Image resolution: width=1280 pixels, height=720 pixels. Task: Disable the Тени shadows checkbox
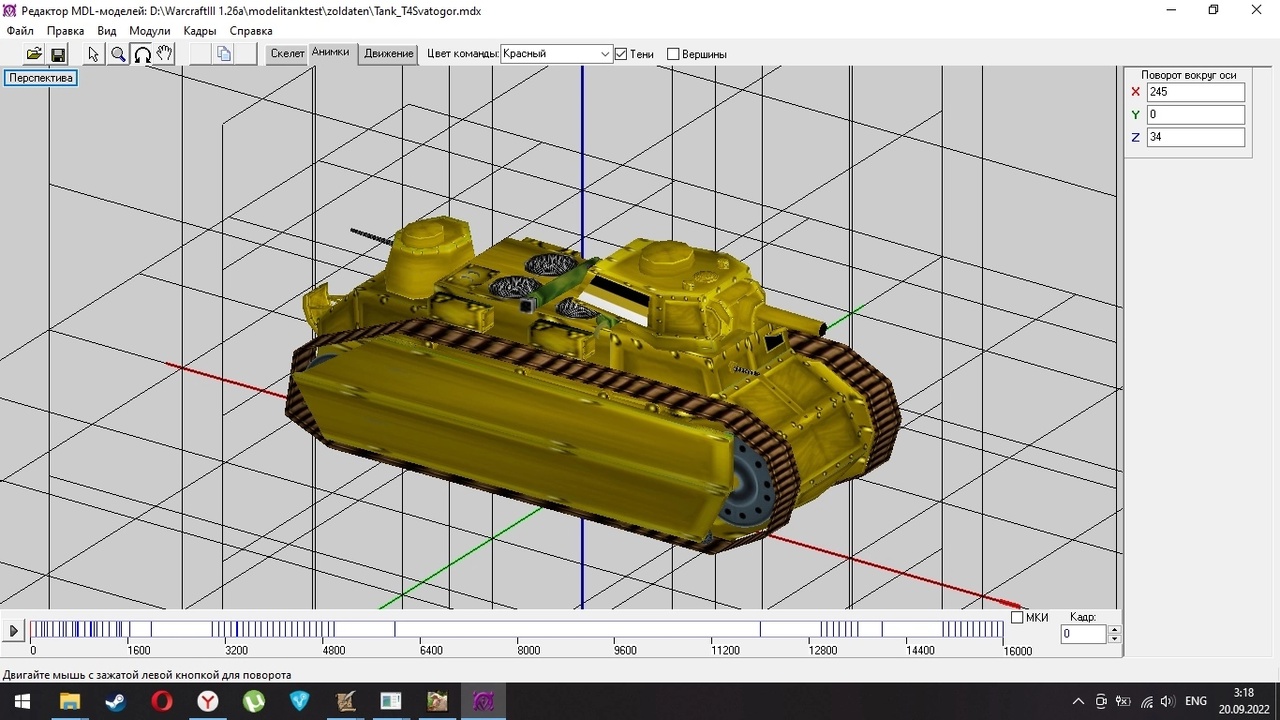coord(621,54)
